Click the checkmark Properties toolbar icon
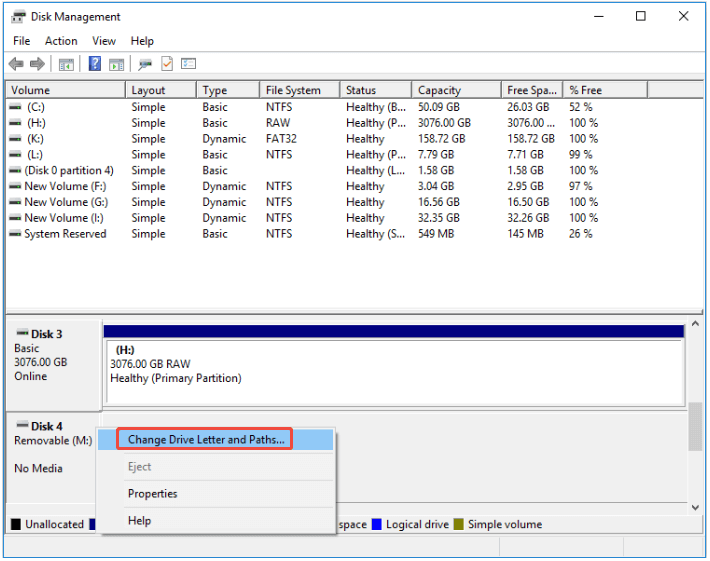This screenshot has width=710, height=561. 167,64
